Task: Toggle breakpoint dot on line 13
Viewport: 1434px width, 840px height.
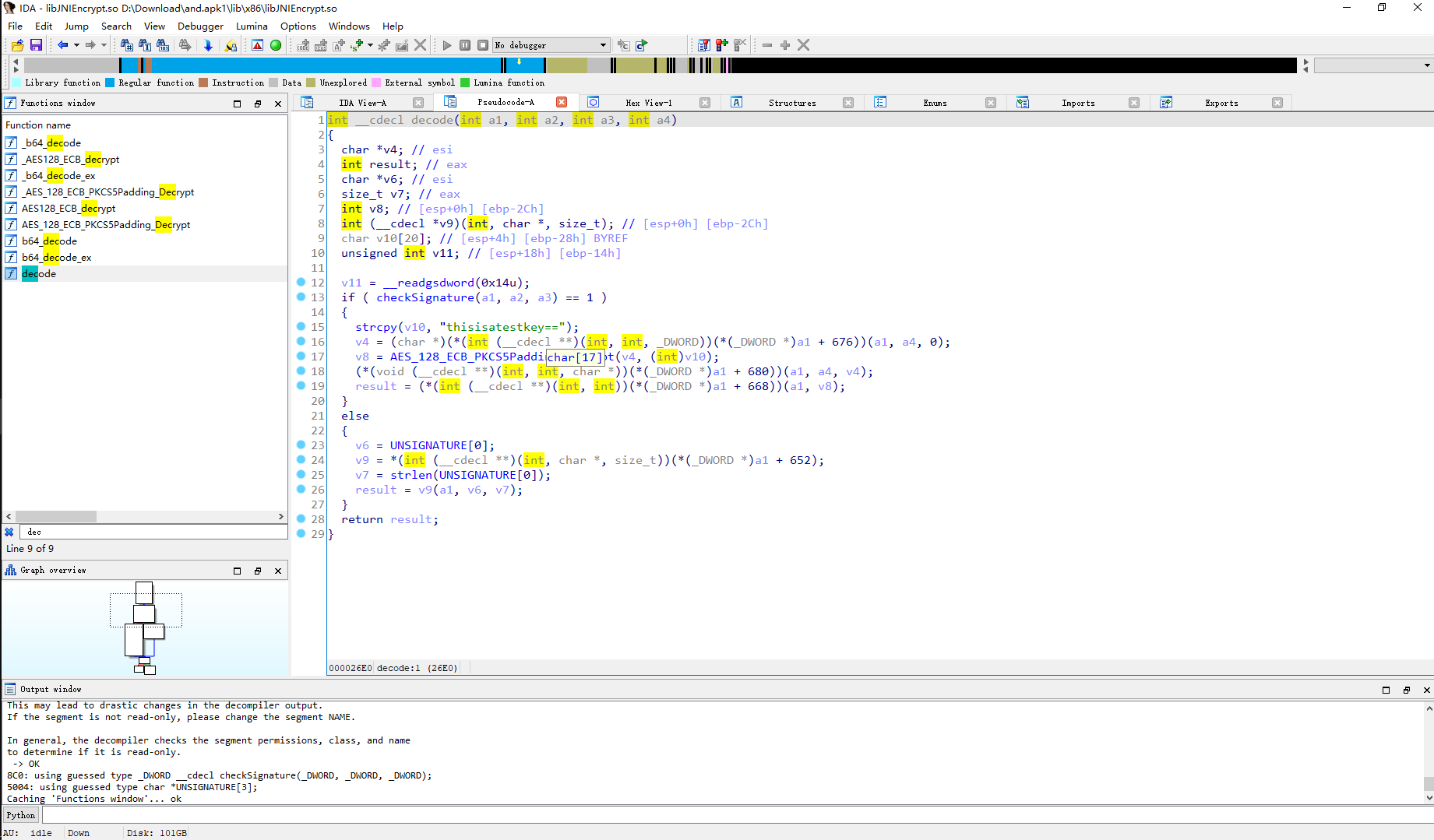Action: (301, 297)
